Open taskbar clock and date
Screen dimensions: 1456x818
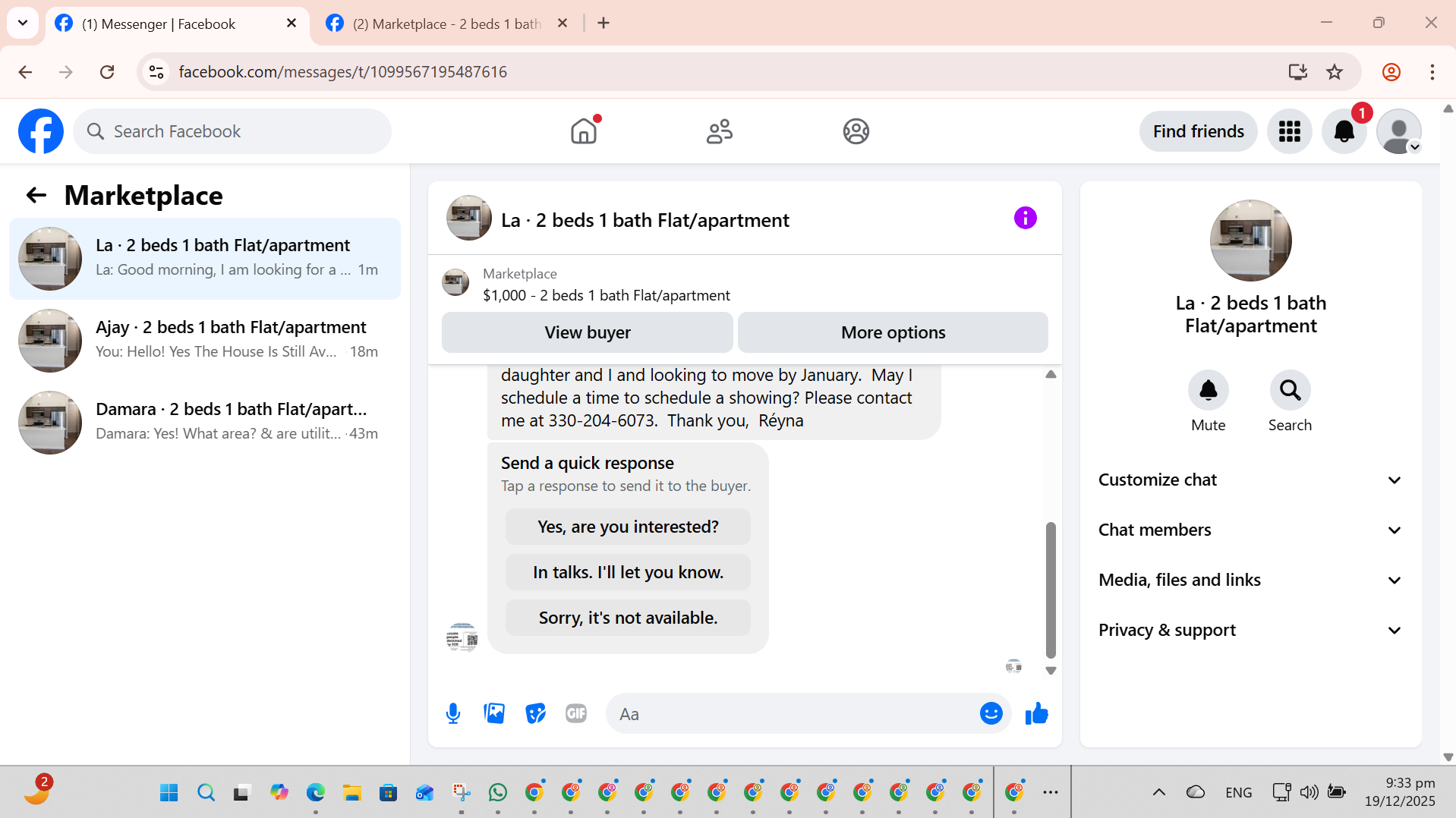1400,792
